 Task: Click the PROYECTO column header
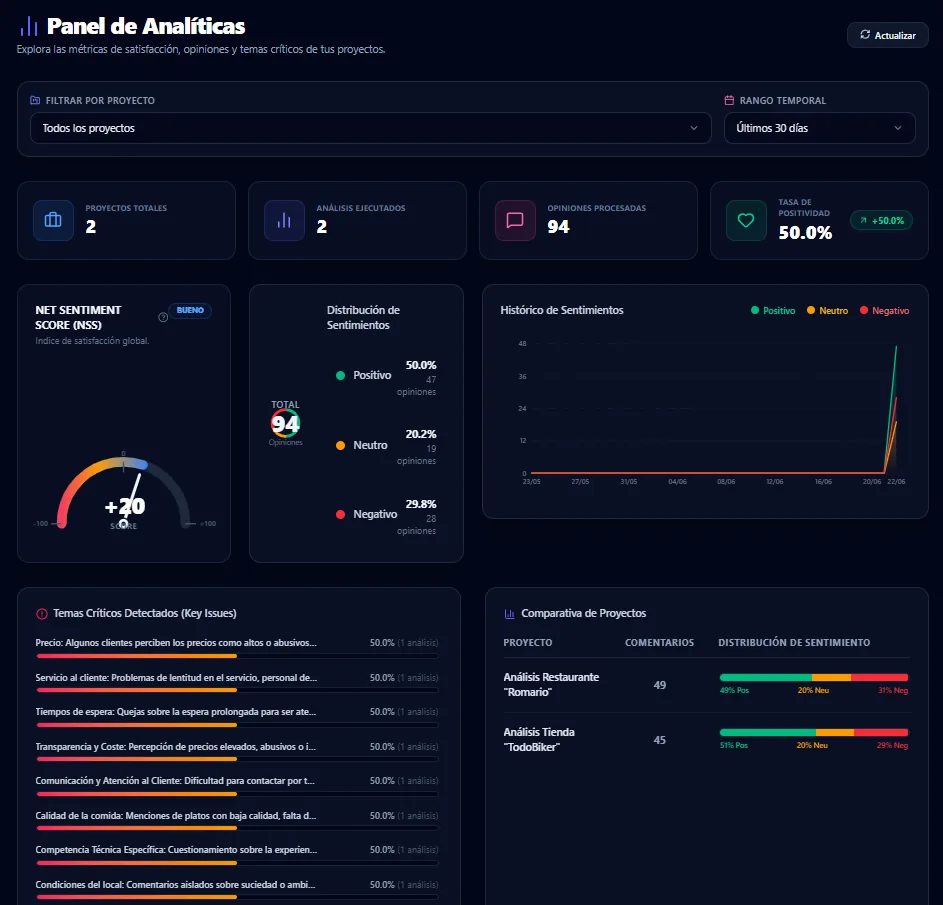tap(527, 642)
